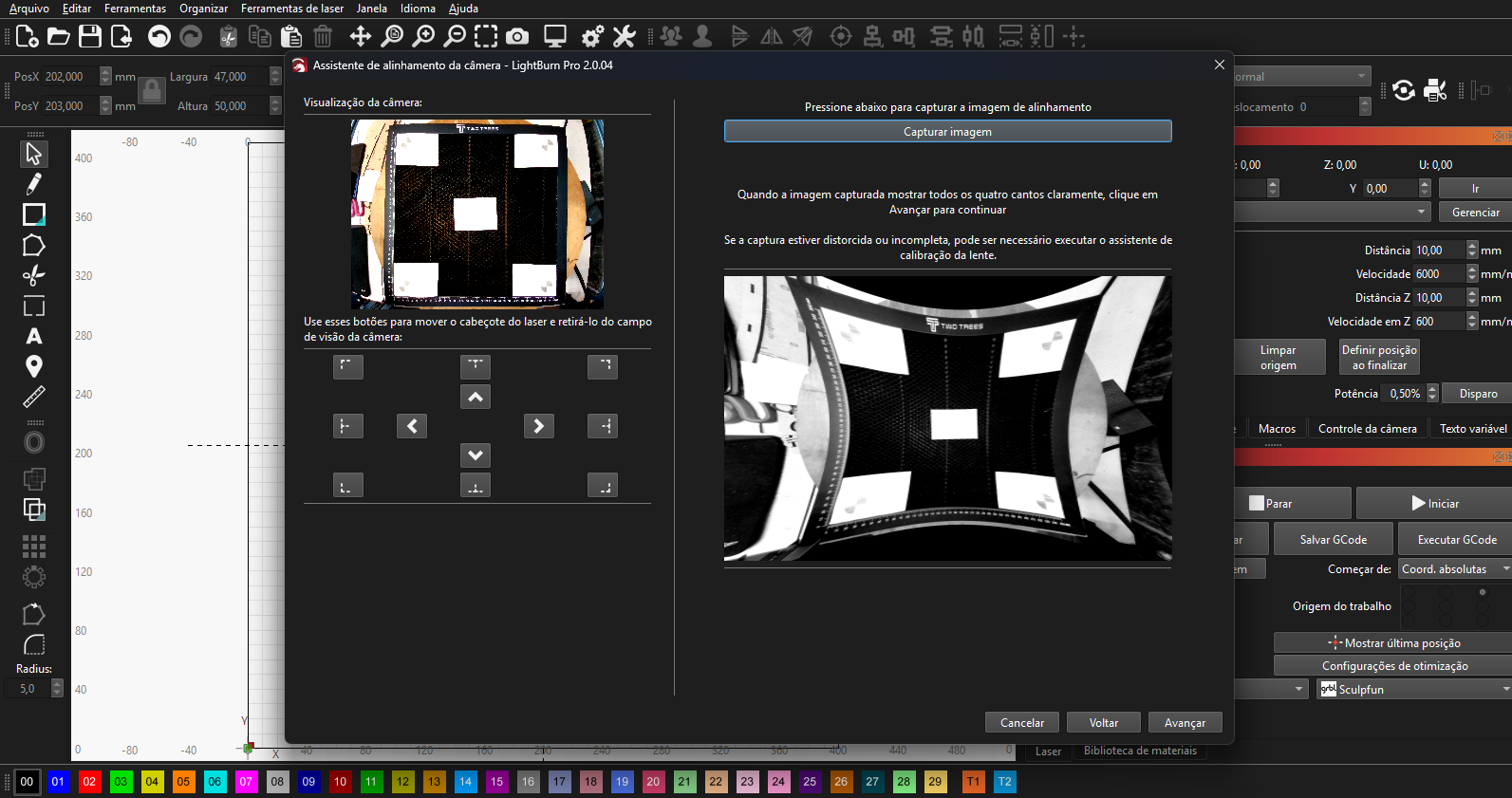The width and height of the screenshot is (1512, 798).
Task: Select the Create Text tool
Action: pyautogui.click(x=34, y=337)
